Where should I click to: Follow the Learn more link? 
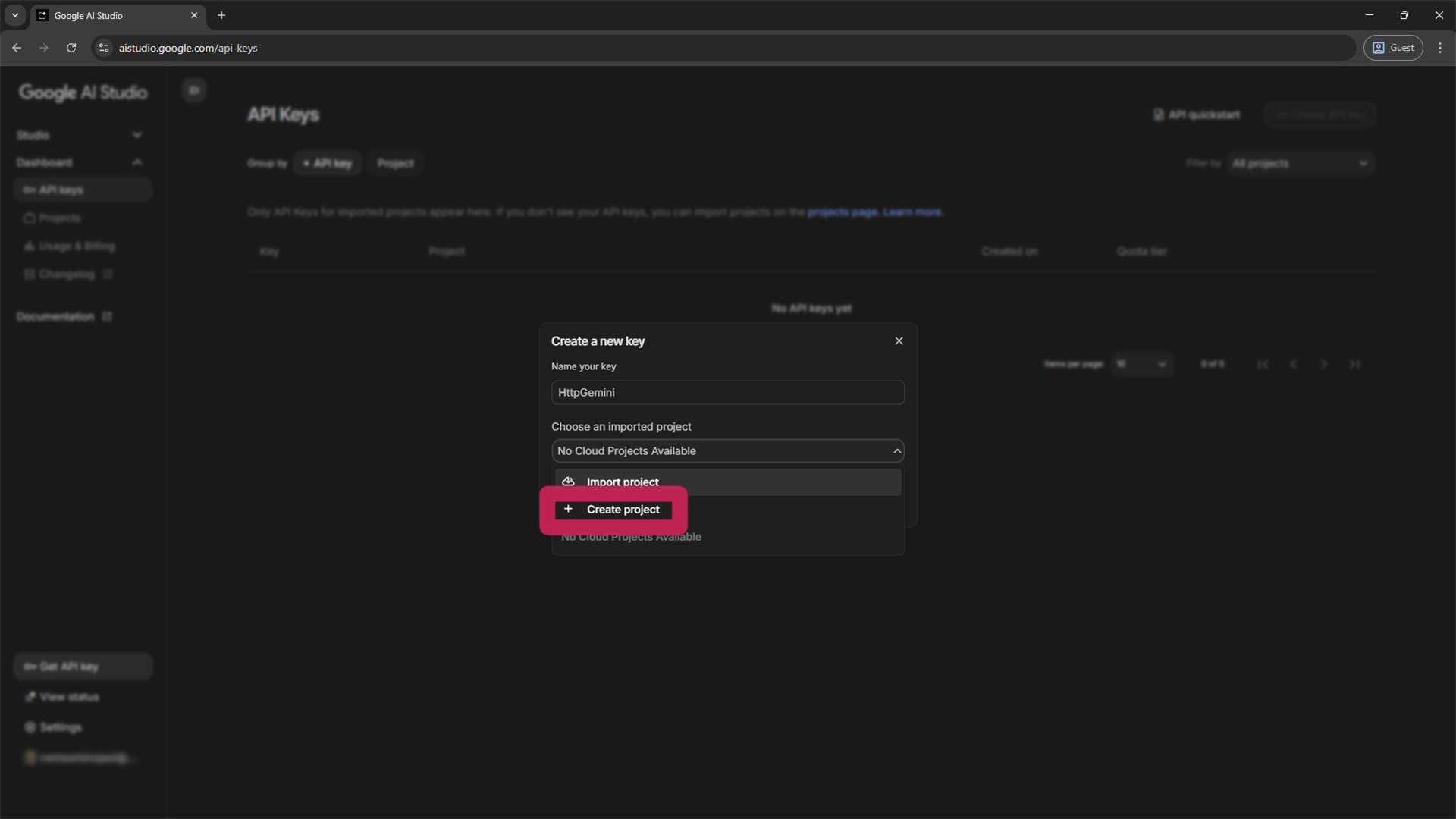pyautogui.click(x=913, y=212)
